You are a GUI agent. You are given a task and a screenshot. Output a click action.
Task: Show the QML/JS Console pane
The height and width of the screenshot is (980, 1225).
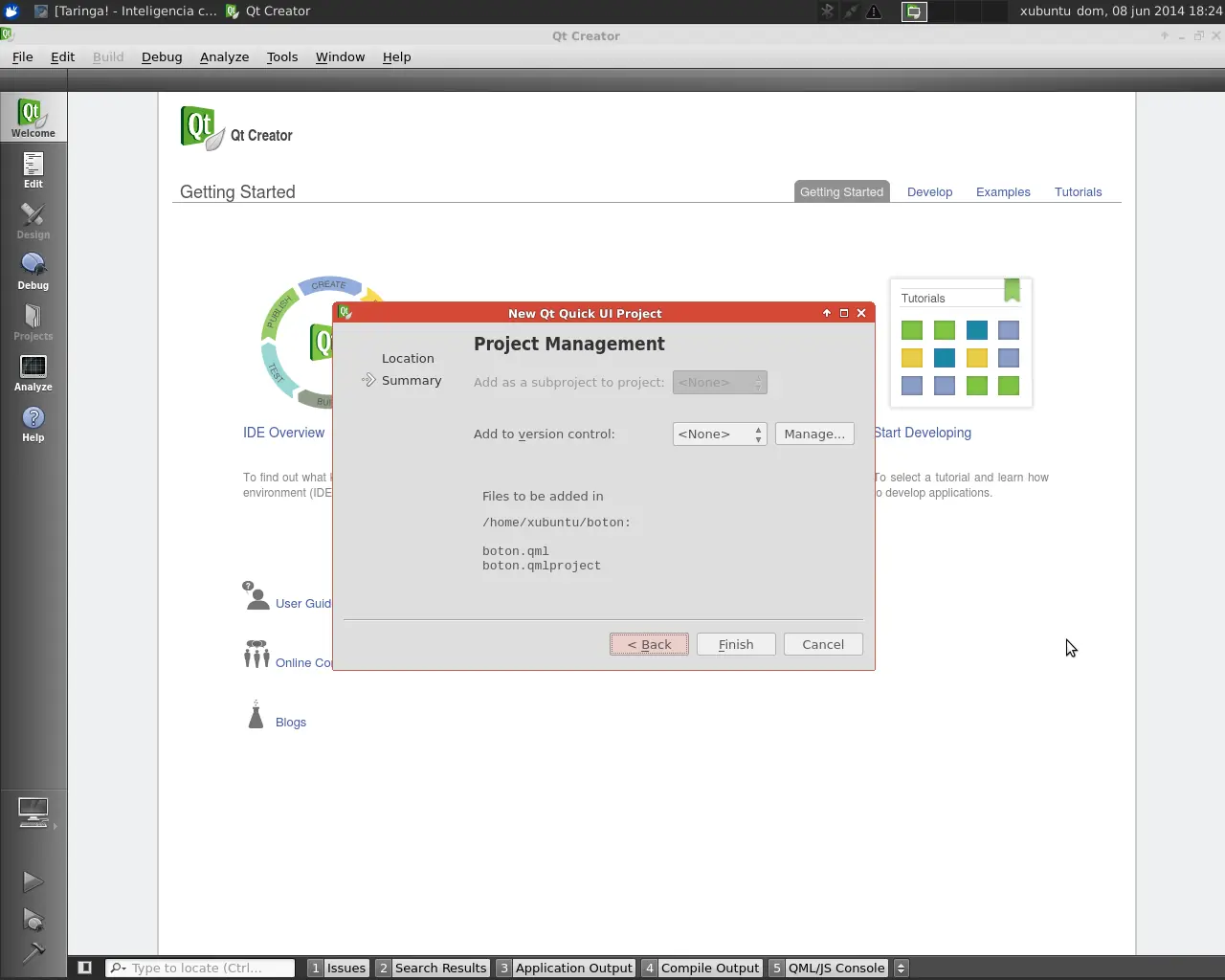coord(828,968)
